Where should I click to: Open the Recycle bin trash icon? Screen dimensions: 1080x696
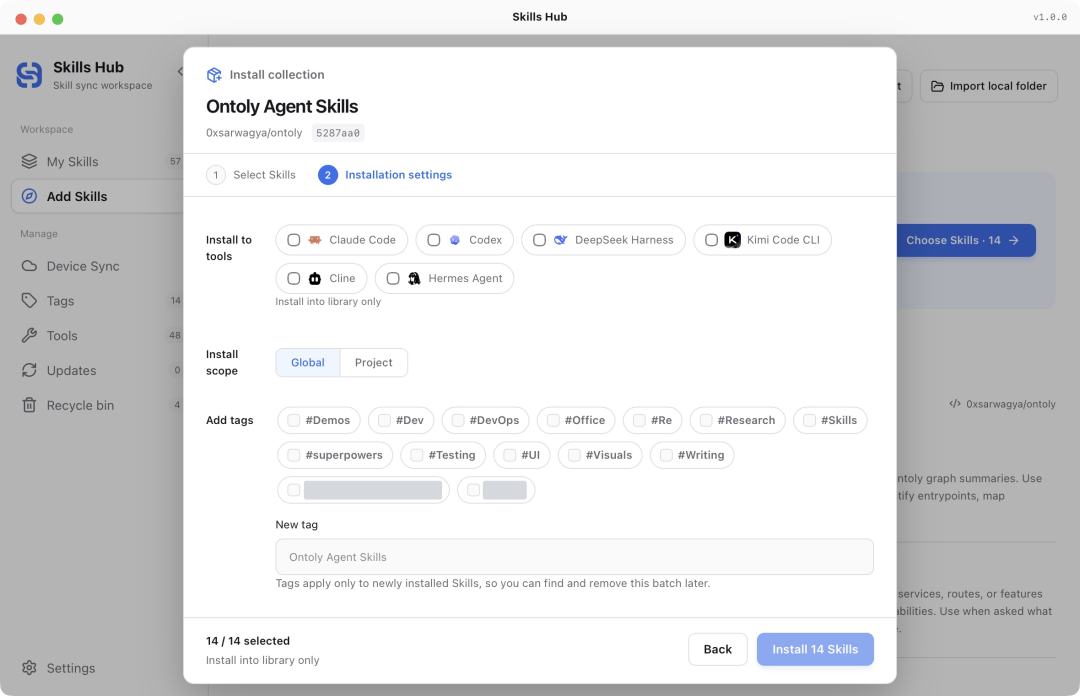(x=29, y=405)
